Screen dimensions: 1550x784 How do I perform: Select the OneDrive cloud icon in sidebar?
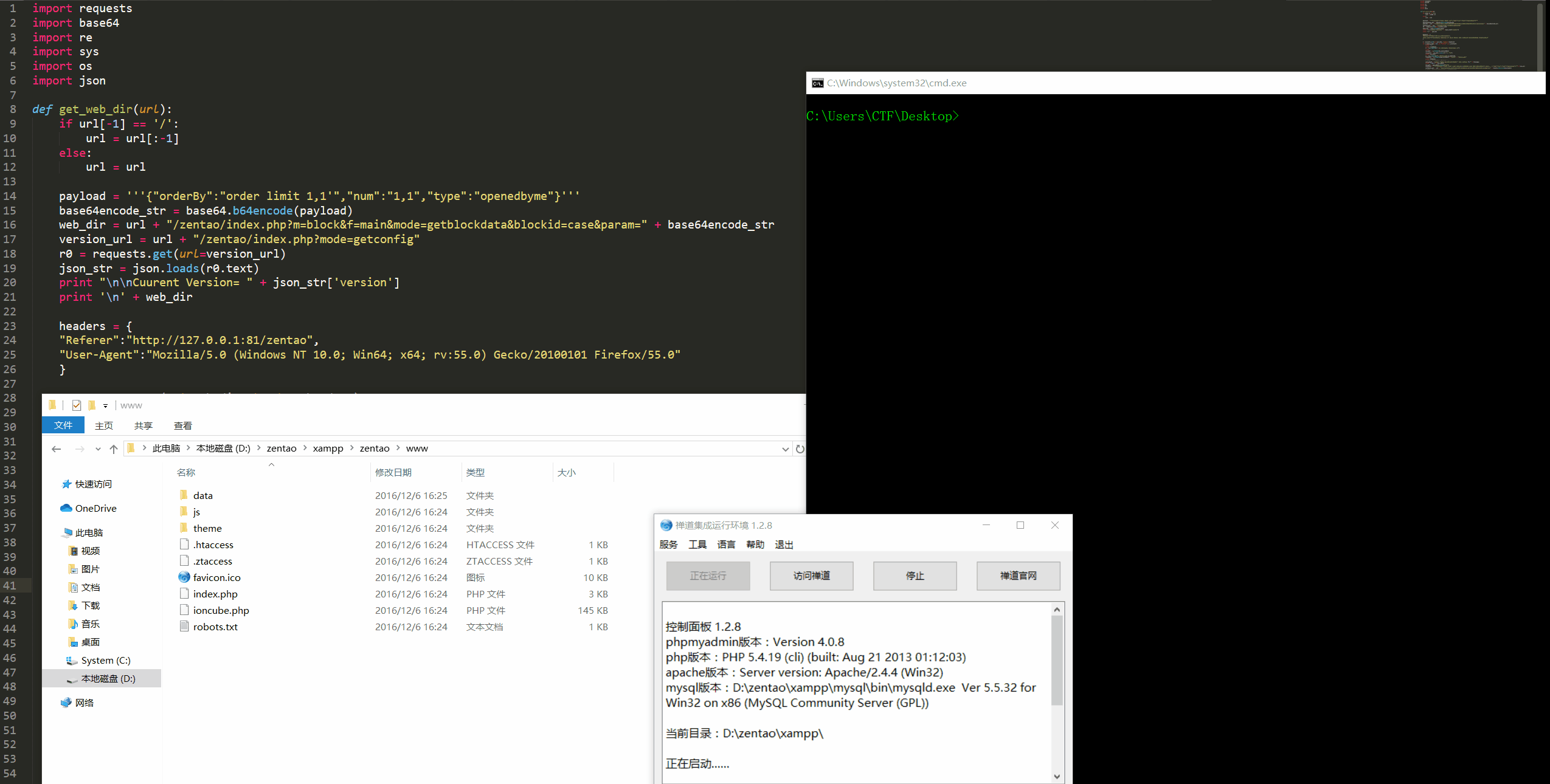pyautogui.click(x=66, y=508)
